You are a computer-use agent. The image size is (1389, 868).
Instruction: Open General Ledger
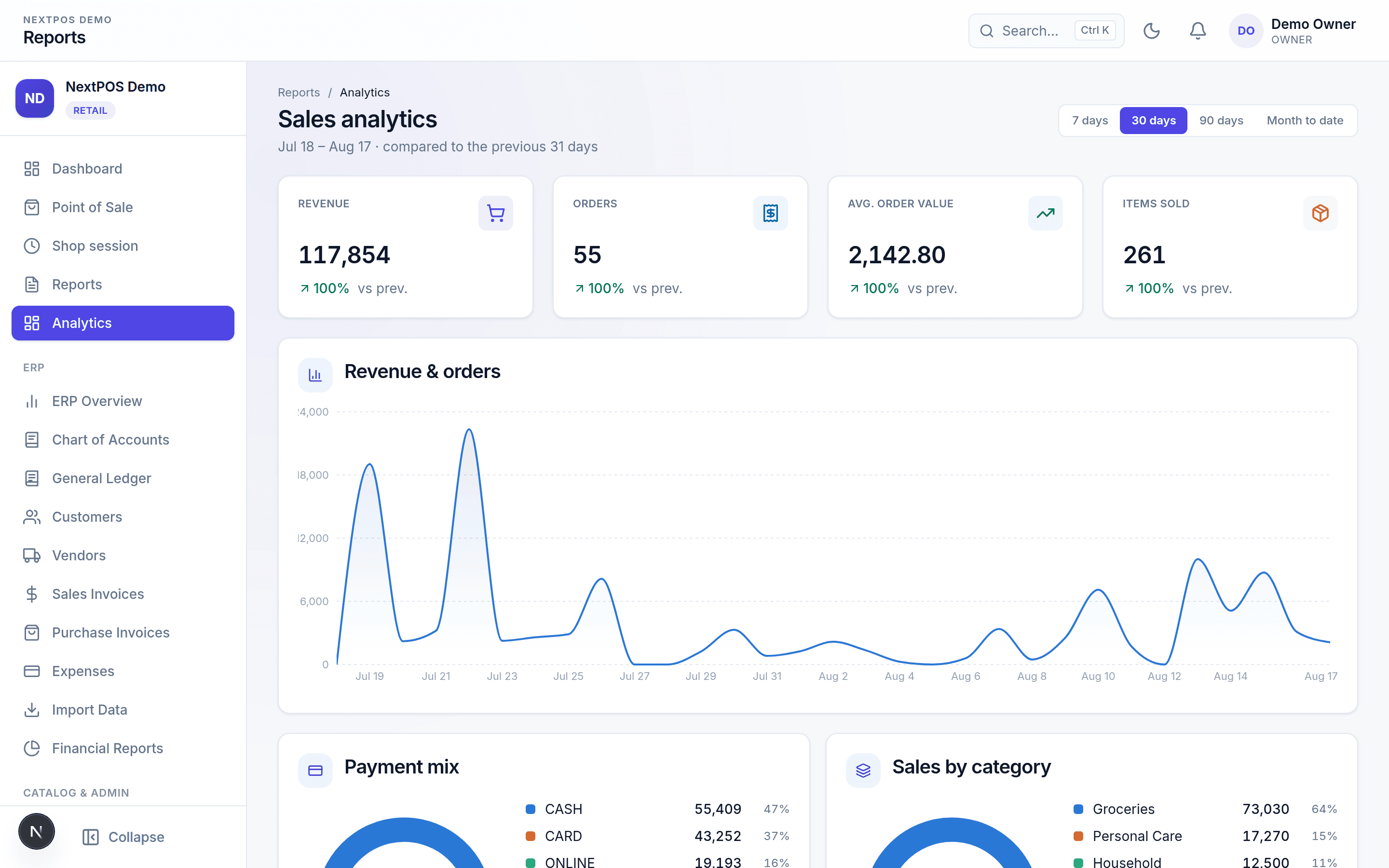click(123, 478)
